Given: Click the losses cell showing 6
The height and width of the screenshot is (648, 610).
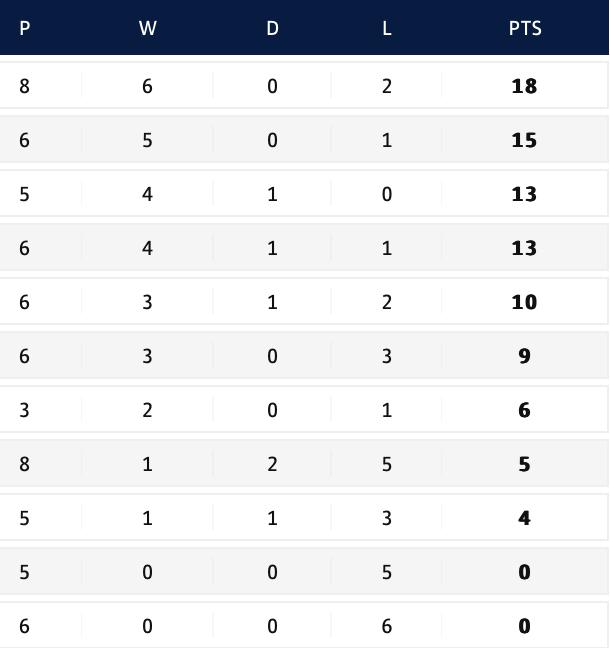Looking at the screenshot, I should click(x=386, y=626).
